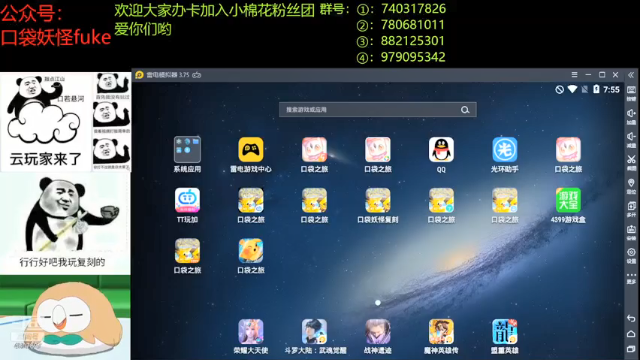Click 口袋妖怪fuke overlay text
This screenshot has height=360, width=640.
[x=56, y=38]
